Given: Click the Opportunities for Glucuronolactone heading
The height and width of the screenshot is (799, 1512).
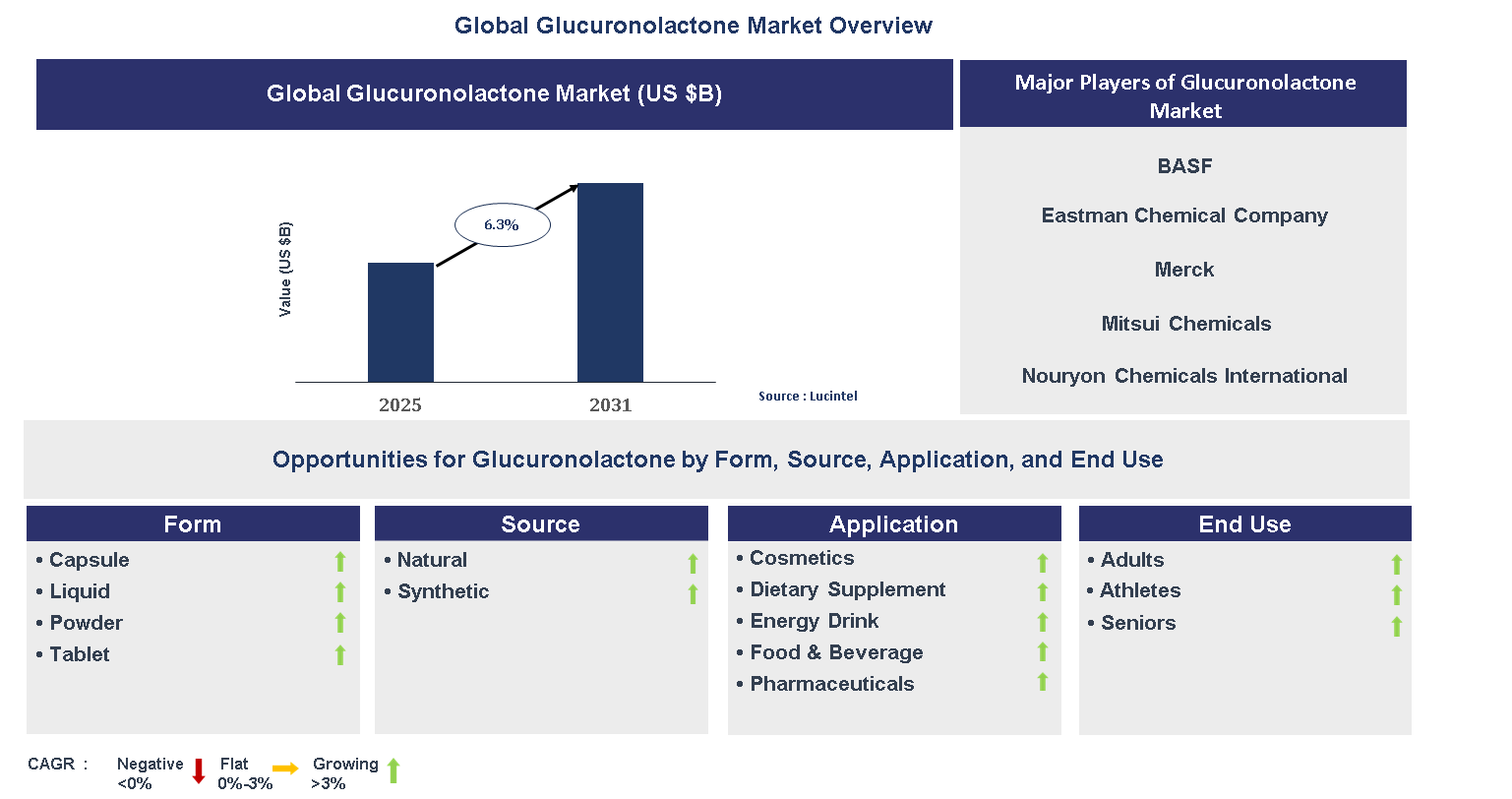Looking at the screenshot, I should coord(718,460).
